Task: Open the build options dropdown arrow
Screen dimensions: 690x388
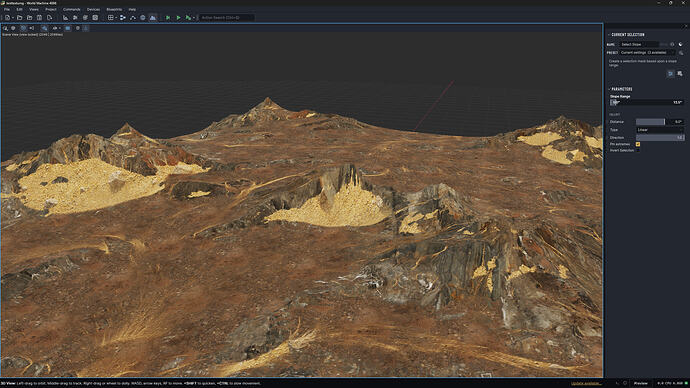Action: click(194, 18)
